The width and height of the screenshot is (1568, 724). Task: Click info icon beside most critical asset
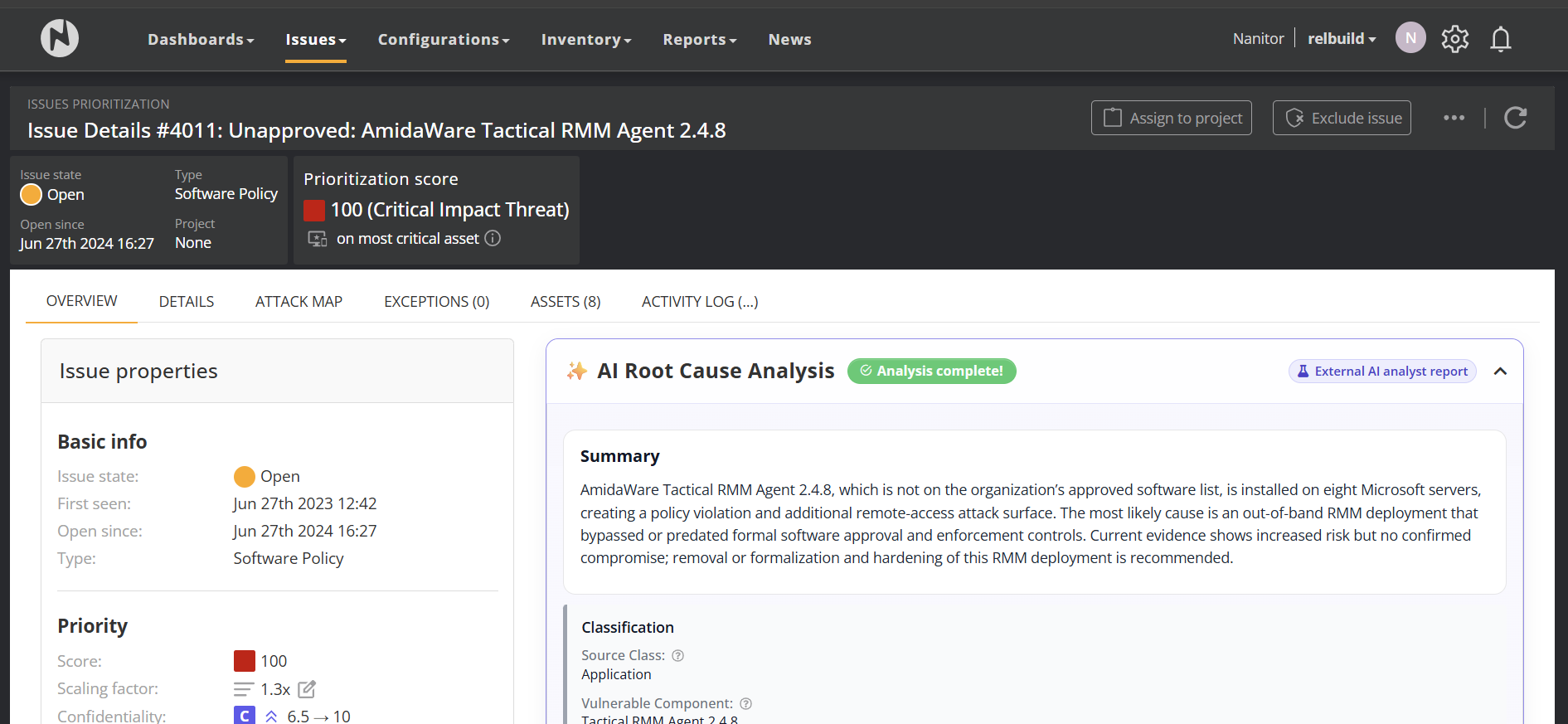point(493,239)
